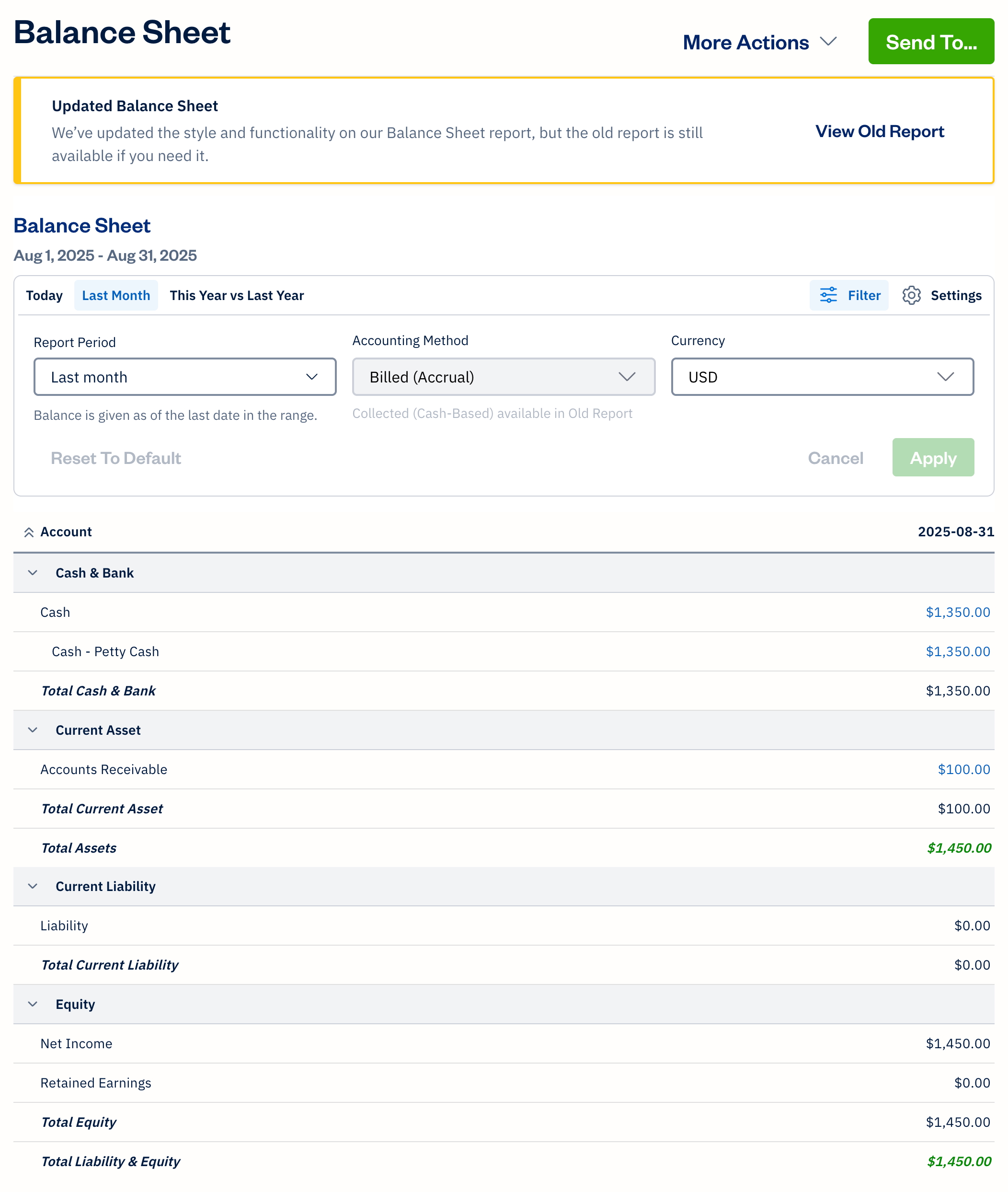Click the Liability row name
This screenshot has height=1192, width=1008.
pos(64,926)
